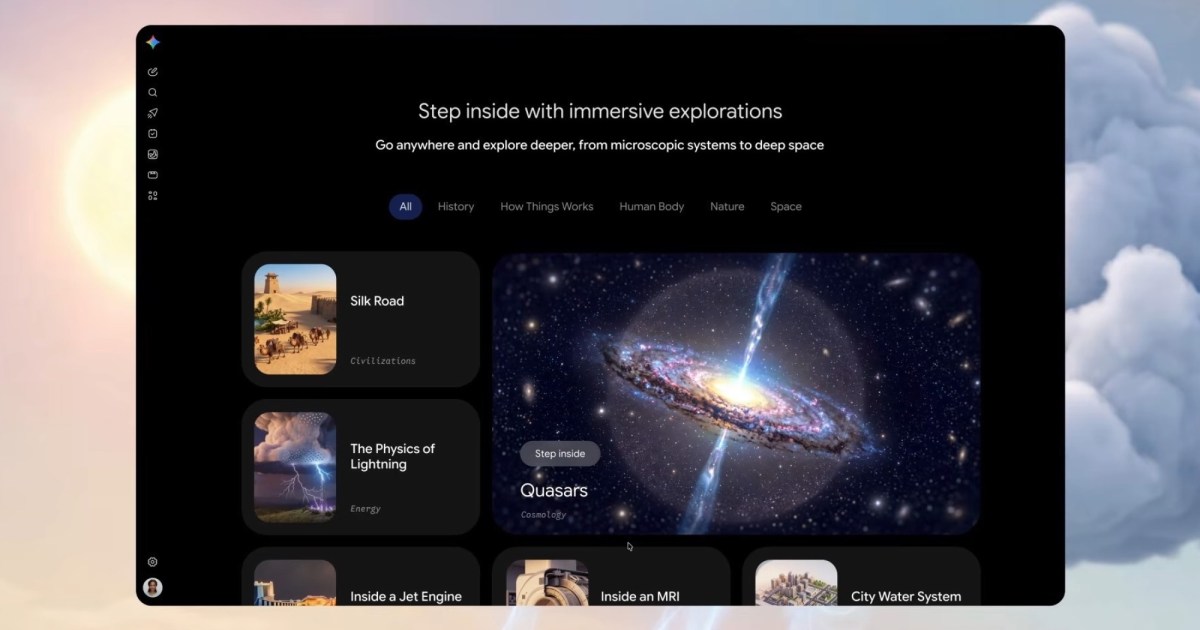Screen dimensions: 1200x630
Task: Switch to the Space tab
Action: coord(786,207)
